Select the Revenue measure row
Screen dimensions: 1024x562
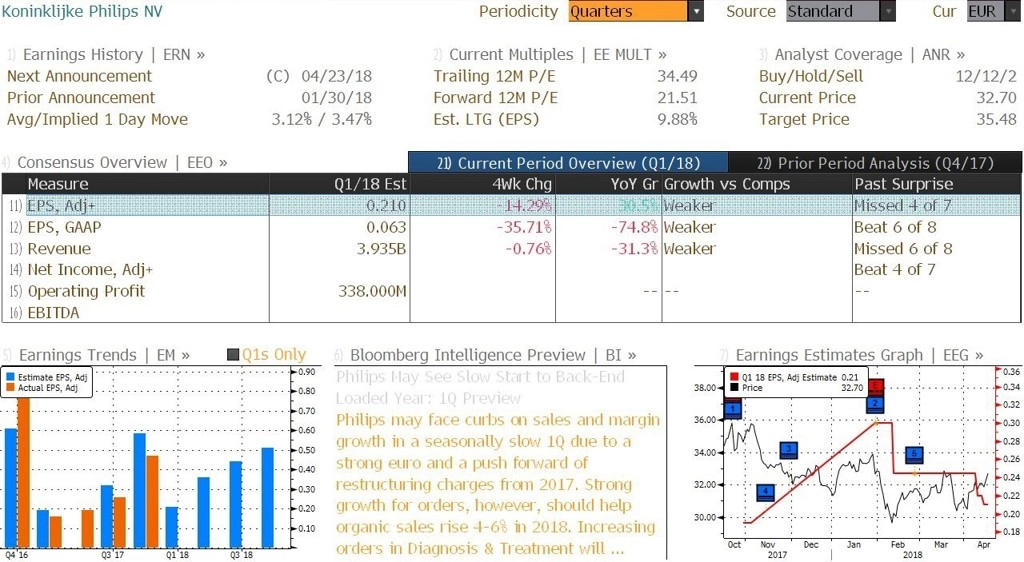511,249
